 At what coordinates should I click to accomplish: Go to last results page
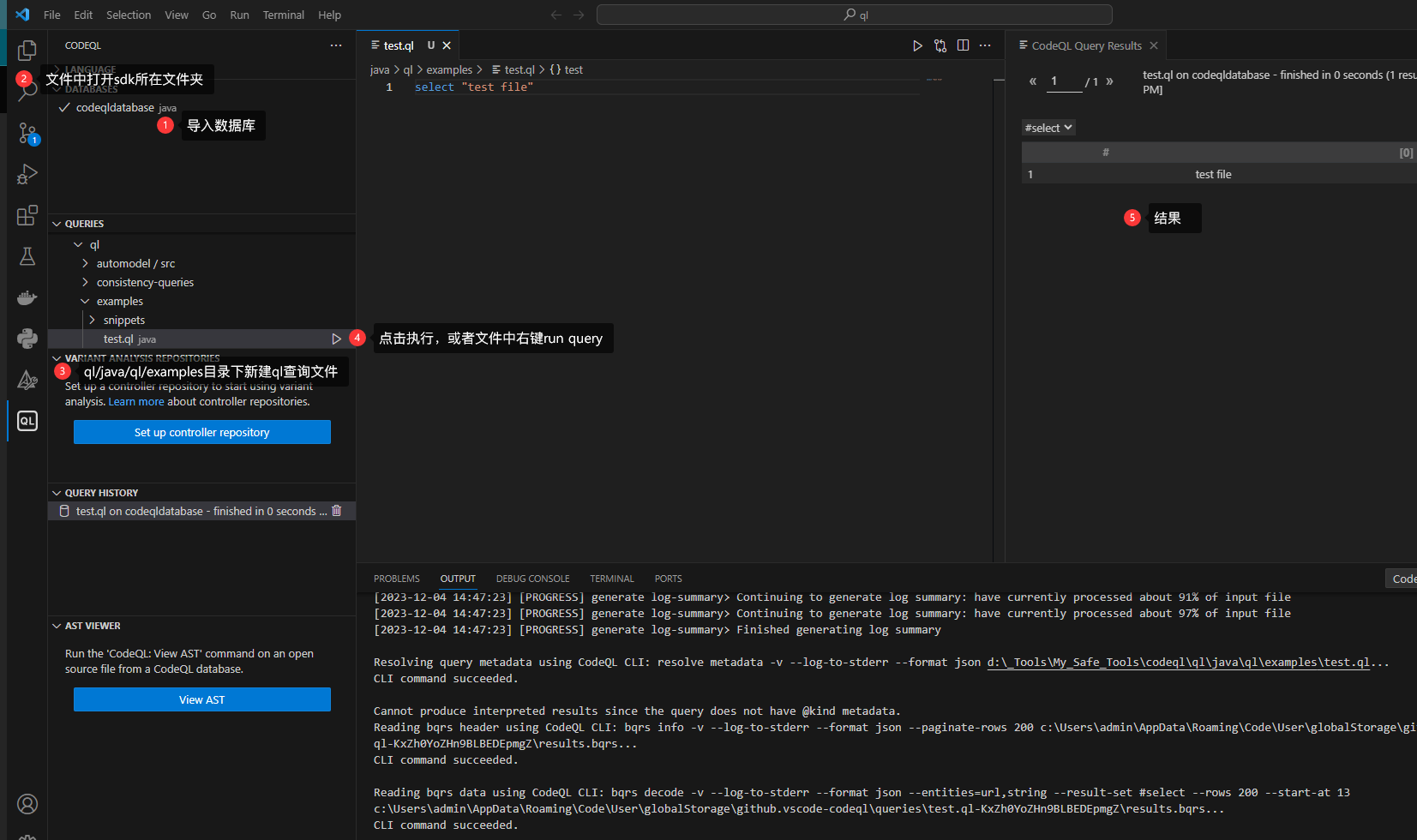[1109, 81]
